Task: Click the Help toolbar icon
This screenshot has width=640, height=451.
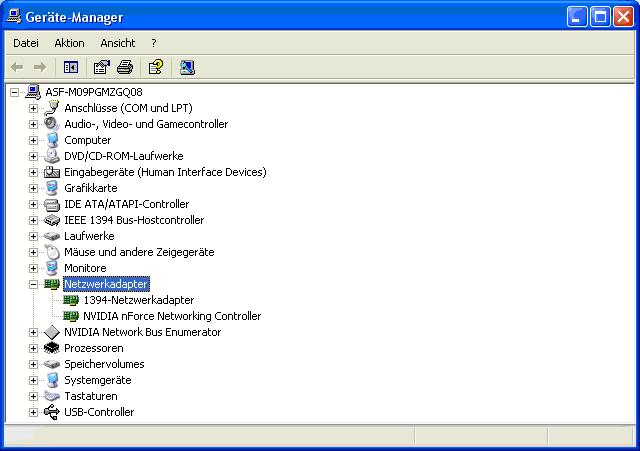Action: coord(156,67)
